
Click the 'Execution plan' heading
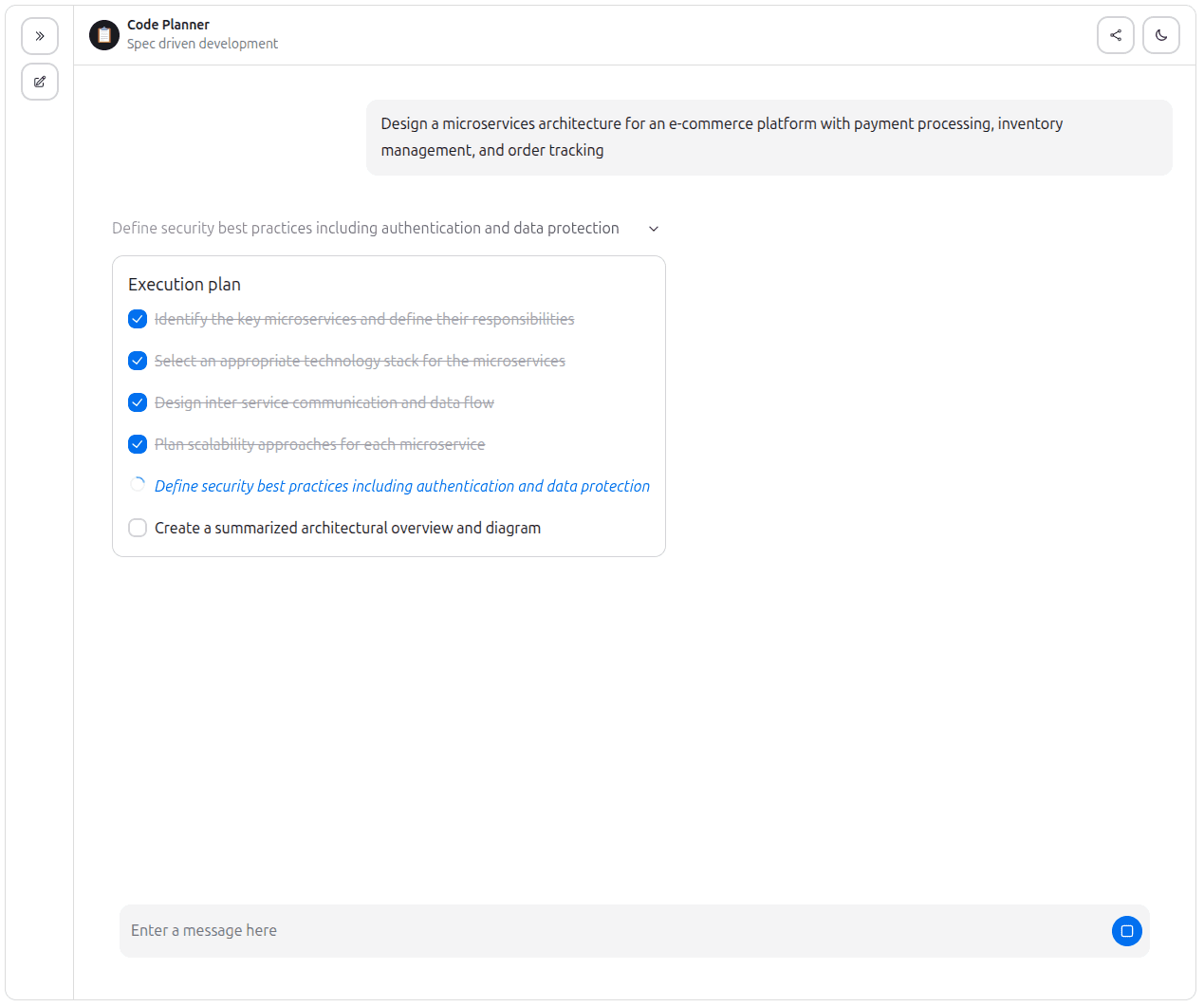point(184,285)
